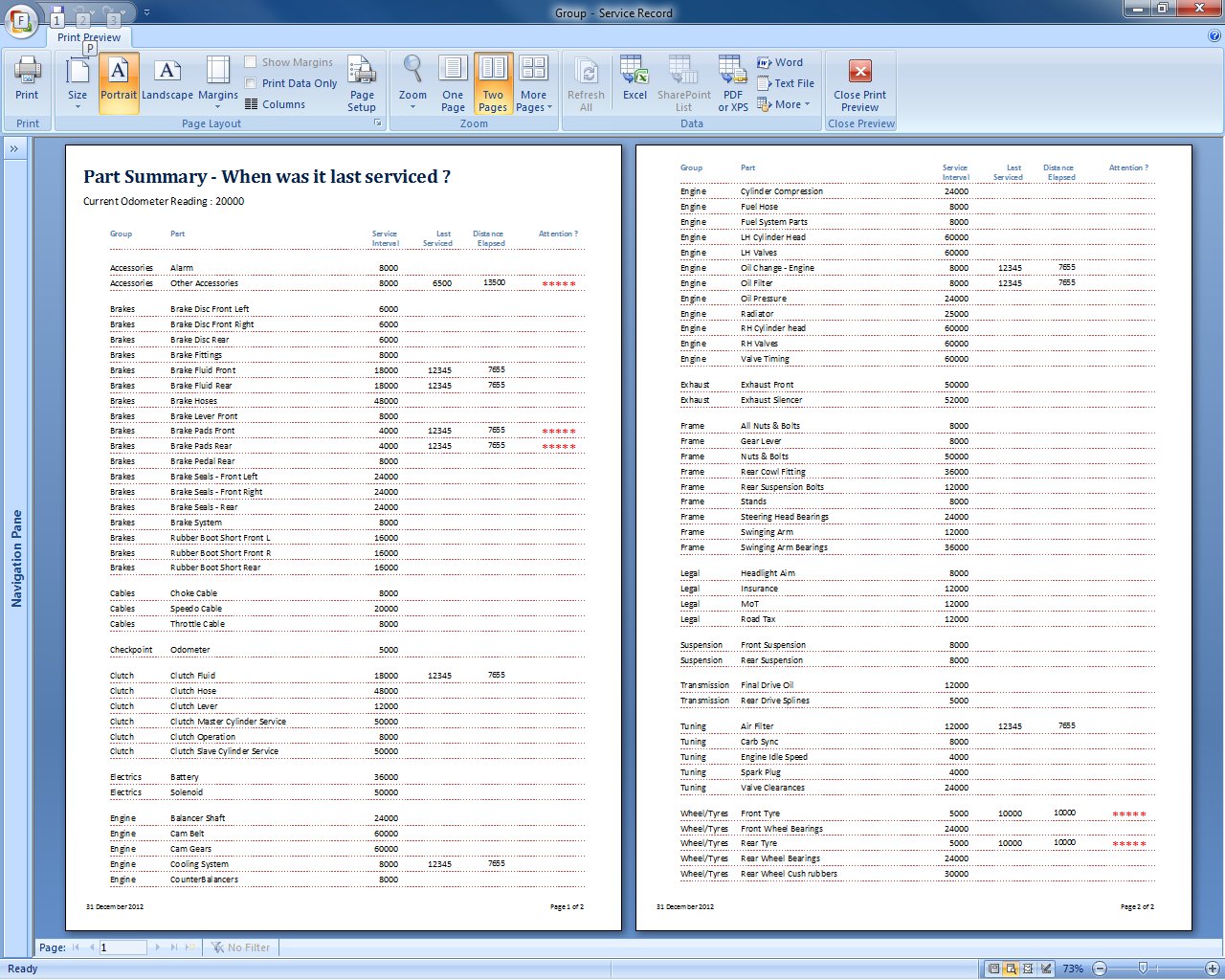Open Access Help question mark

tap(1214, 36)
